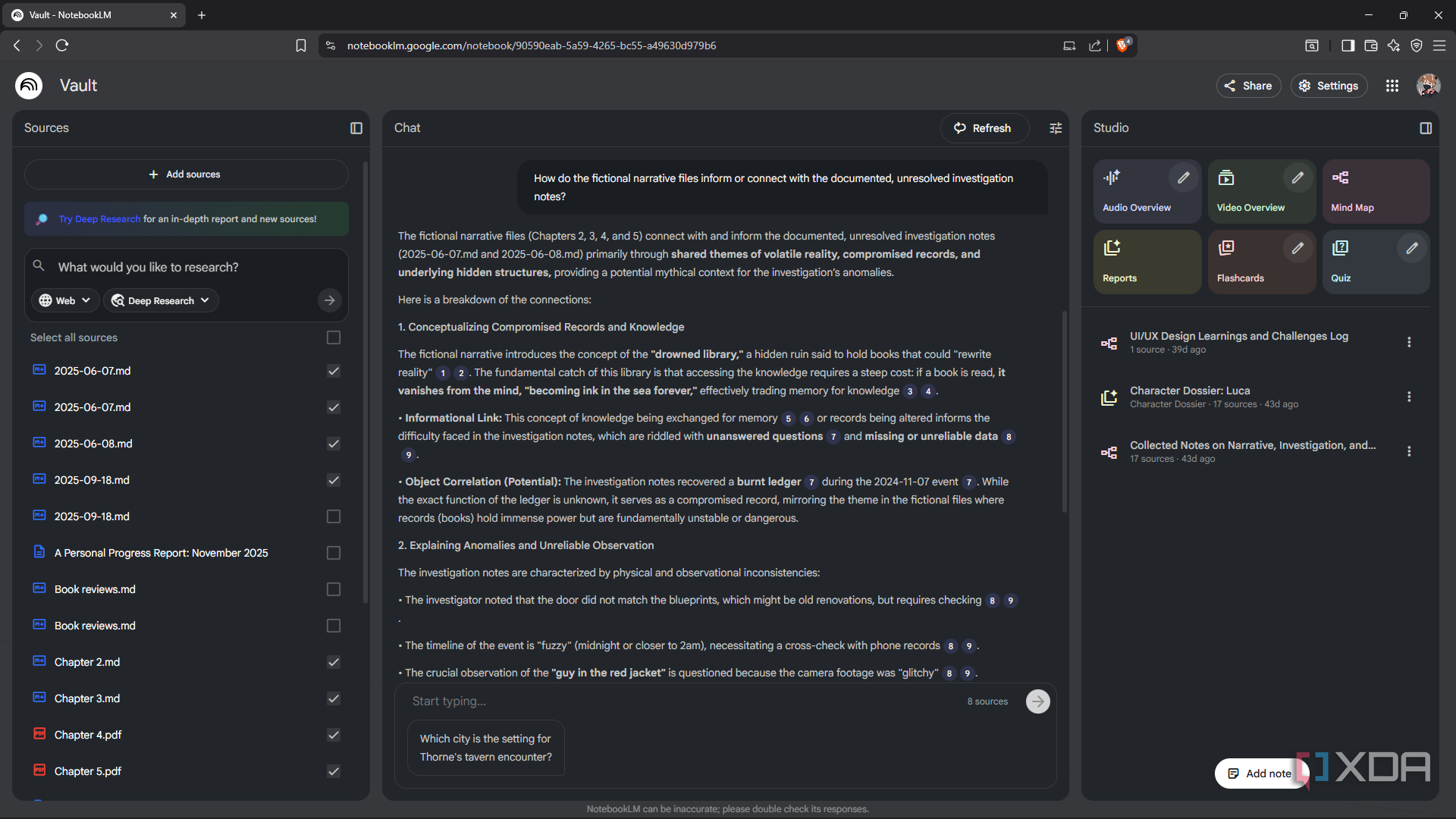This screenshot has width=1456, height=819.
Task: Click Add note button
Action: click(1260, 773)
